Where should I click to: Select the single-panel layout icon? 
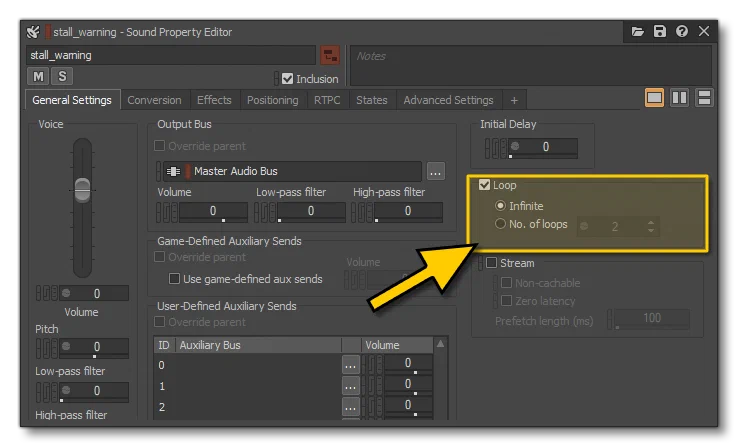pos(654,98)
